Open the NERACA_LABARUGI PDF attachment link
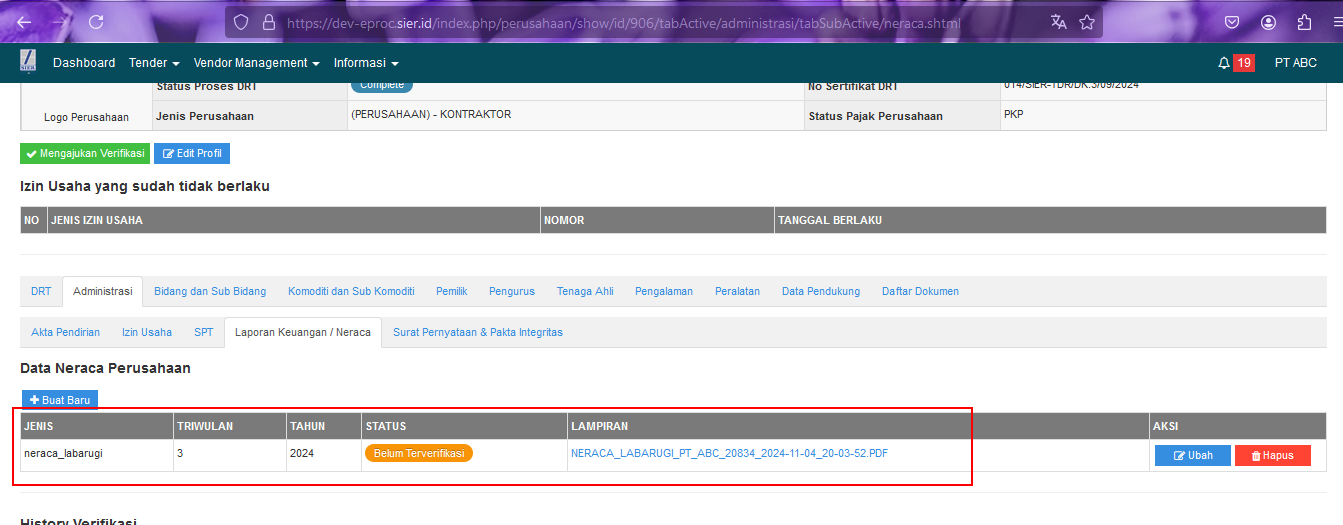 729,453
